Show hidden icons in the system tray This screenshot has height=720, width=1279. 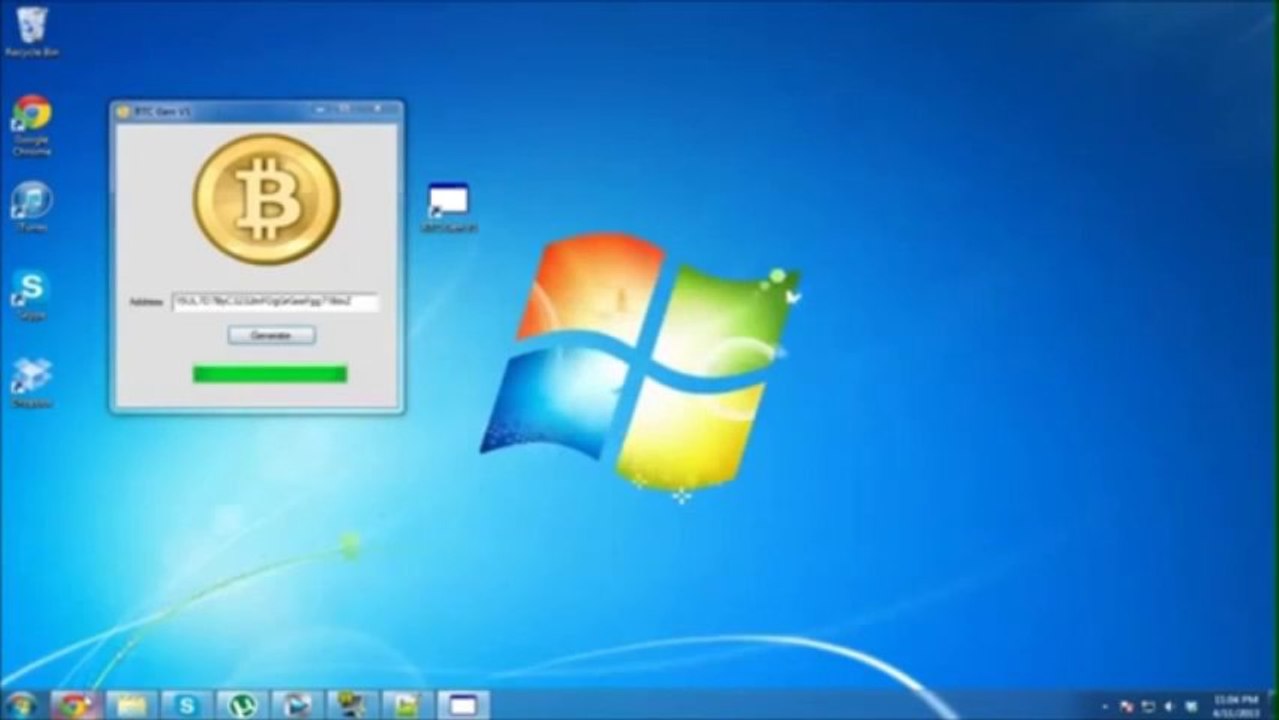point(1105,707)
